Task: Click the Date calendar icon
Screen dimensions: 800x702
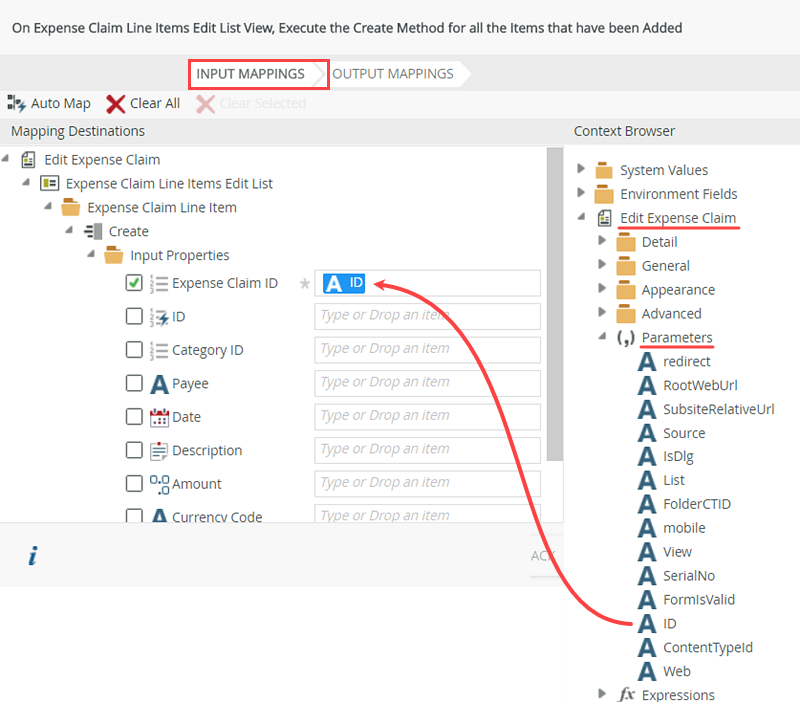Action: tap(159, 417)
